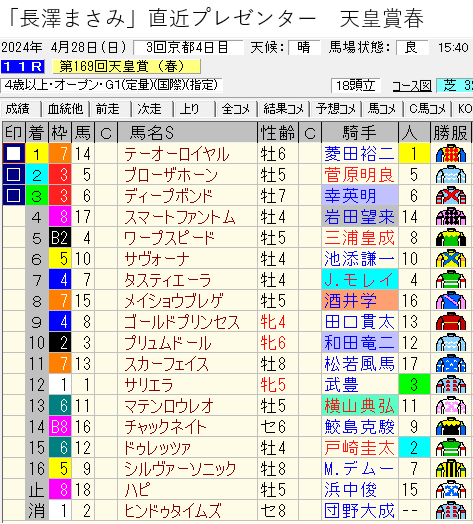Click jockey name J.モレイ
Screen dimensions: 473x524
coord(359,280)
